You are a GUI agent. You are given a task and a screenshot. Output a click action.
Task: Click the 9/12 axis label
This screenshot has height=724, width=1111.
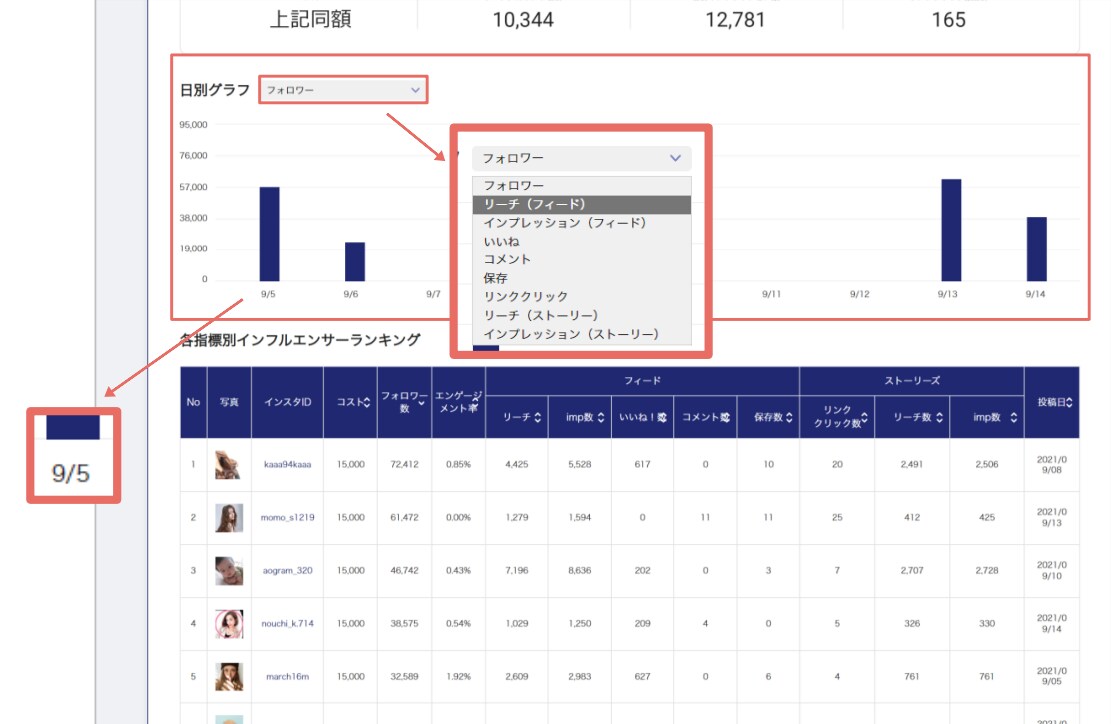point(859,294)
